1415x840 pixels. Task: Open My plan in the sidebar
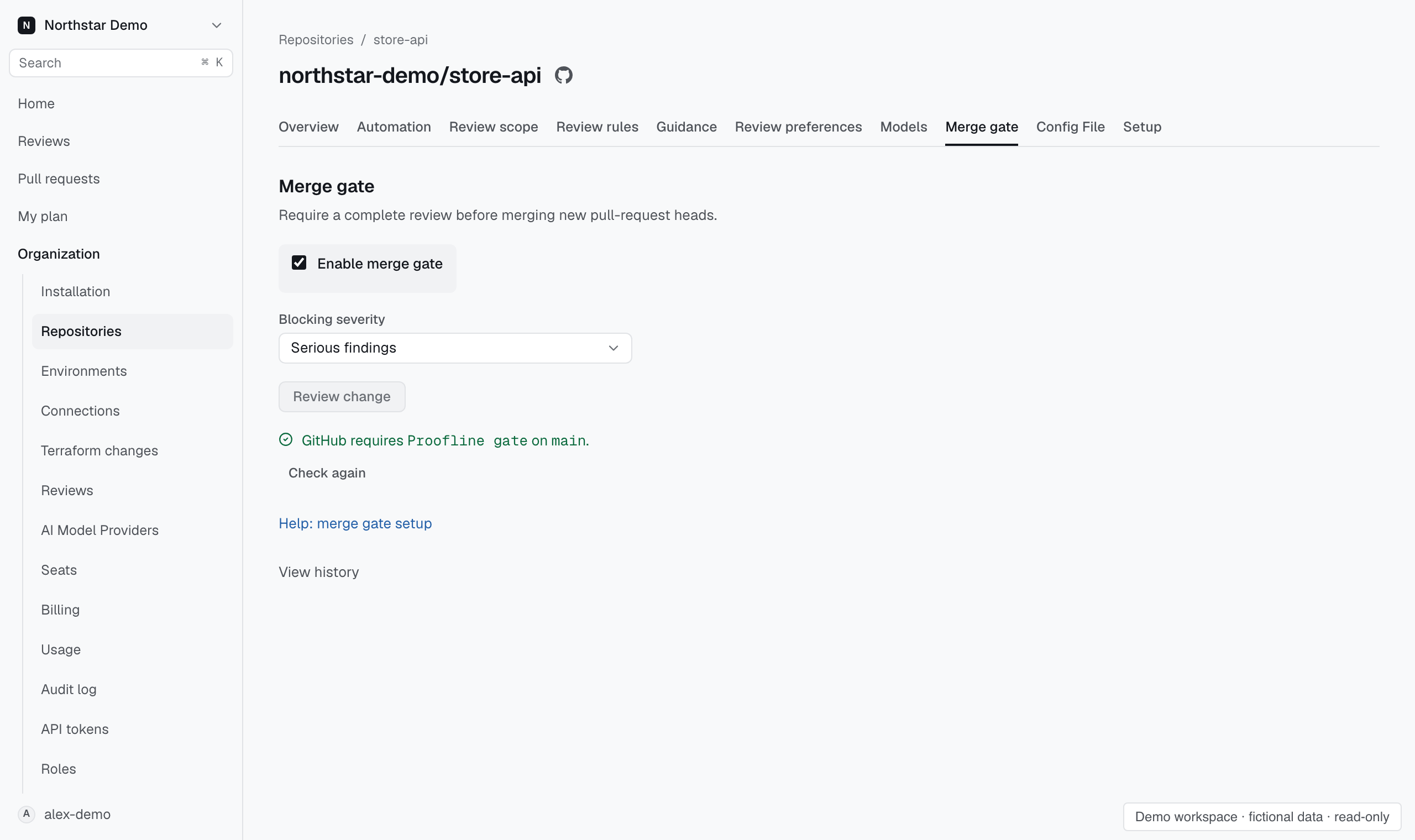pos(43,216)
